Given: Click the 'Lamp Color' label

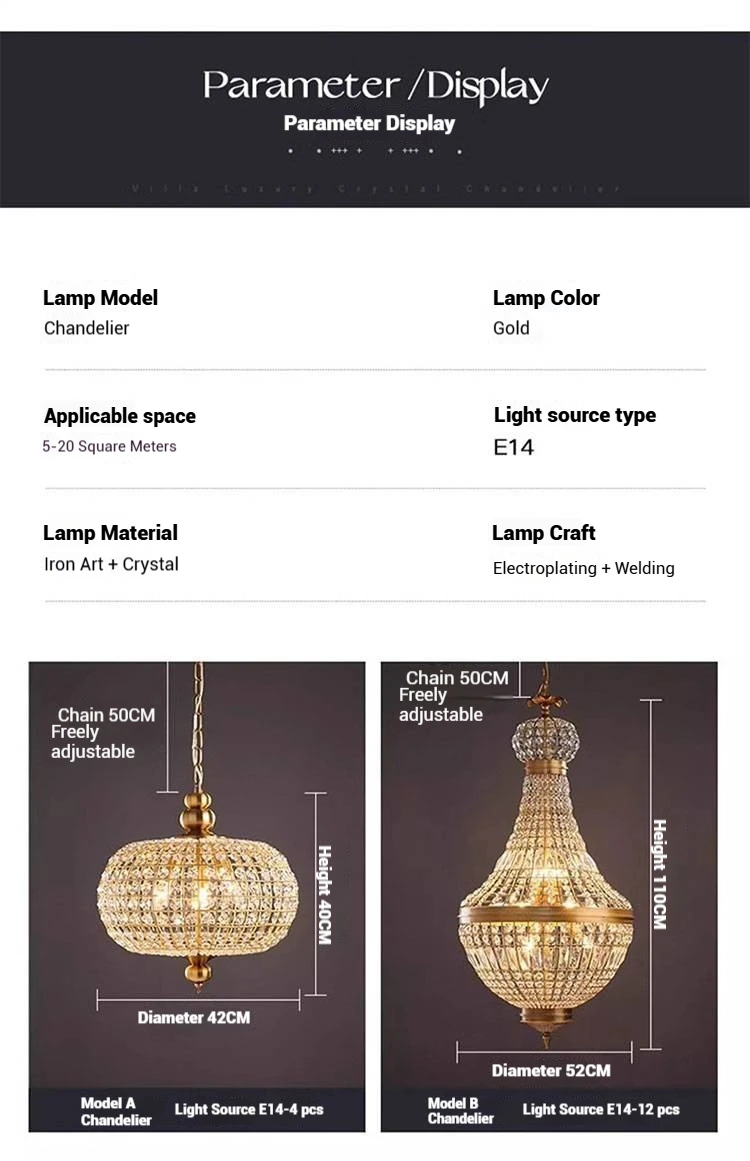Looking at the screenshot, I should tap(546, 298).
